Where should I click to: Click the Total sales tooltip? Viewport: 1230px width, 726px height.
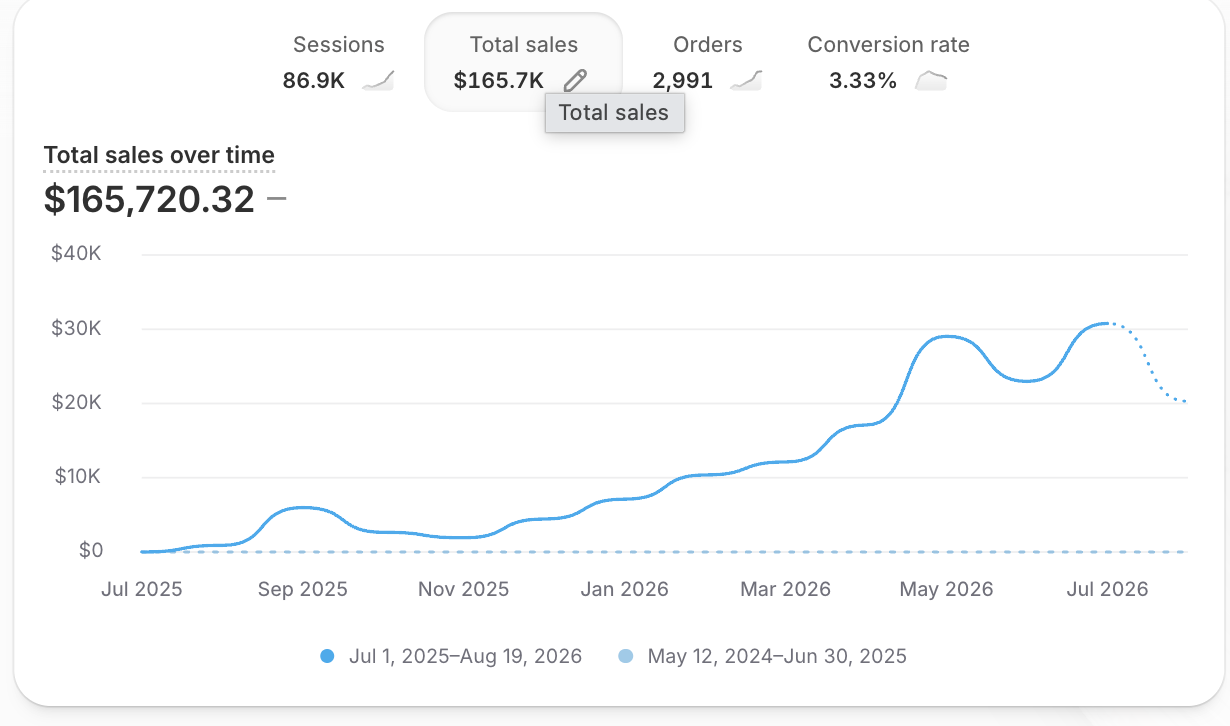click(614, 112)
